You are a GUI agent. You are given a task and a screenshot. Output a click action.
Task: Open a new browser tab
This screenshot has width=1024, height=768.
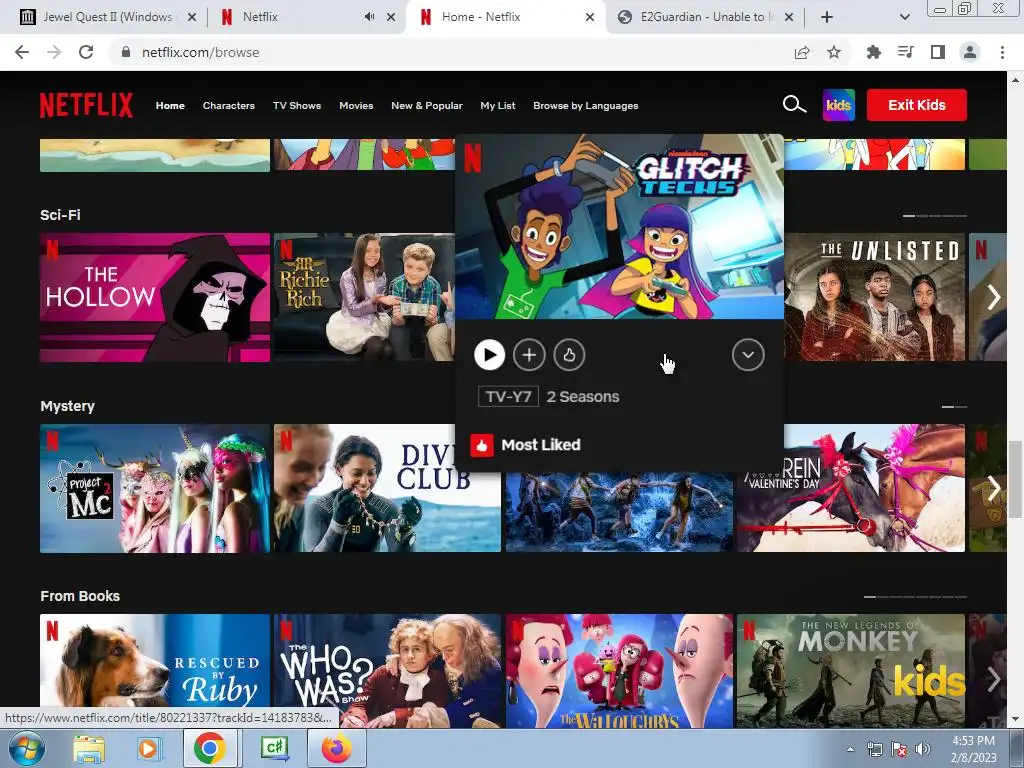827,17
